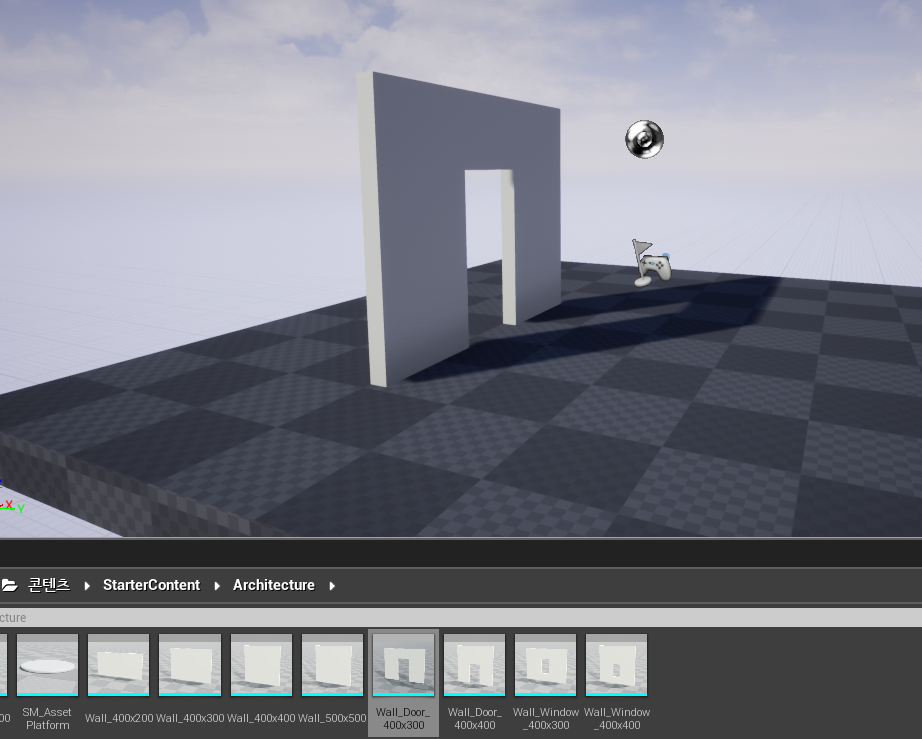This screenshot has height=739, width=922.
Task: Select Wall_Window_400x300 asset thumbnail
Action: (546, 665)
